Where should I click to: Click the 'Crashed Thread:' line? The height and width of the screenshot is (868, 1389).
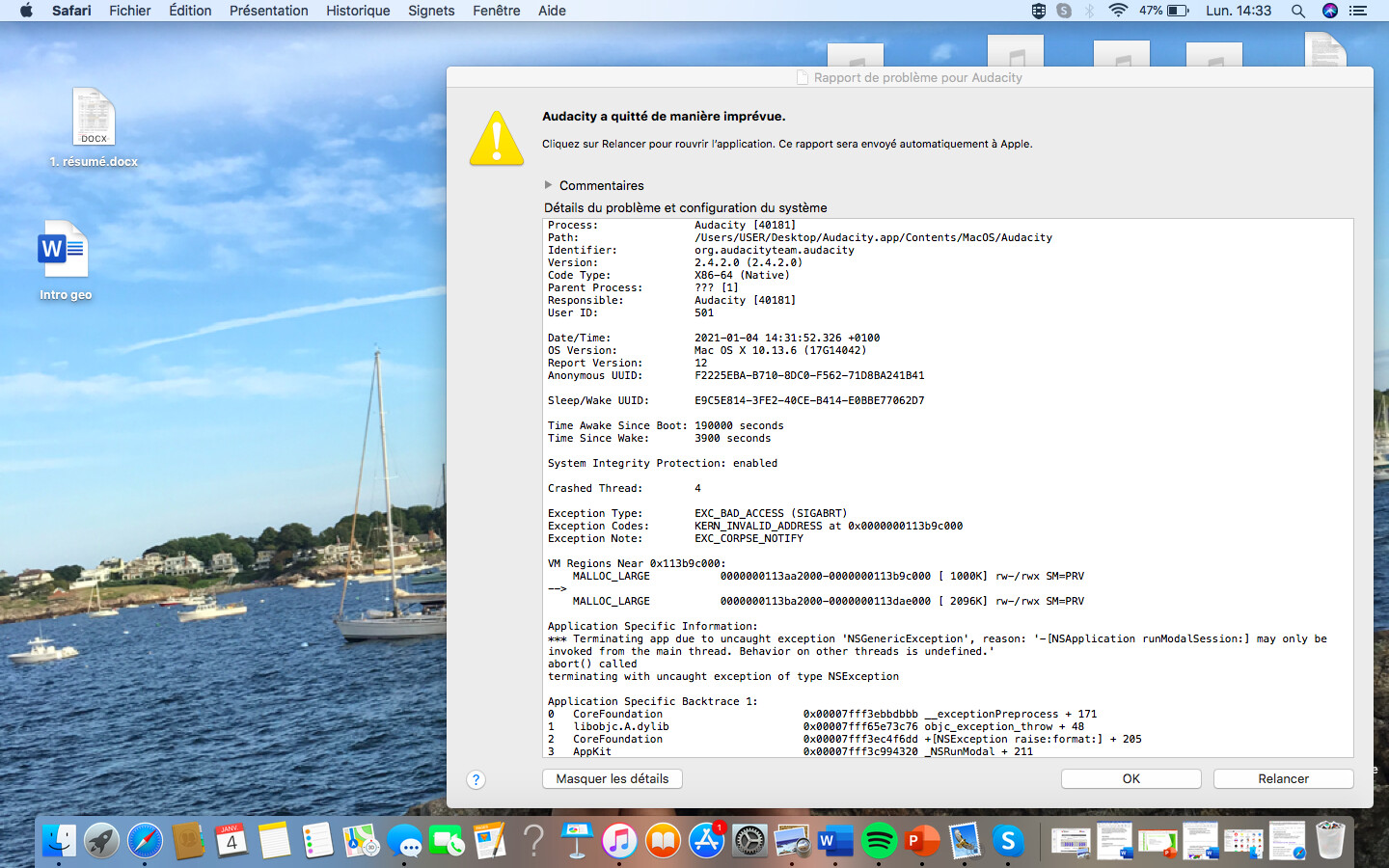click(625, 488)
